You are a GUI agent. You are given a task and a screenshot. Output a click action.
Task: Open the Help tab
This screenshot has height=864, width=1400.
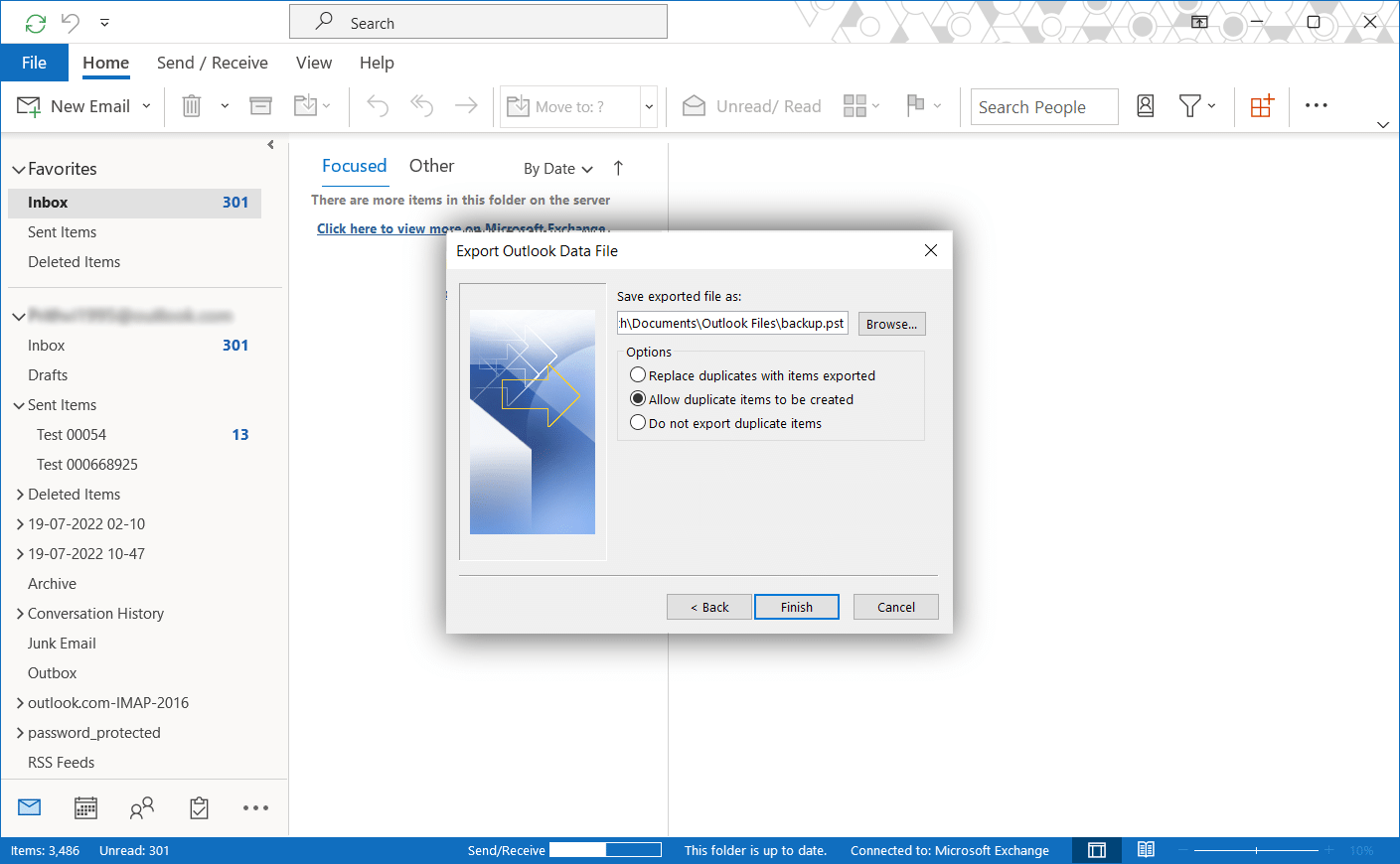(377, 63)
